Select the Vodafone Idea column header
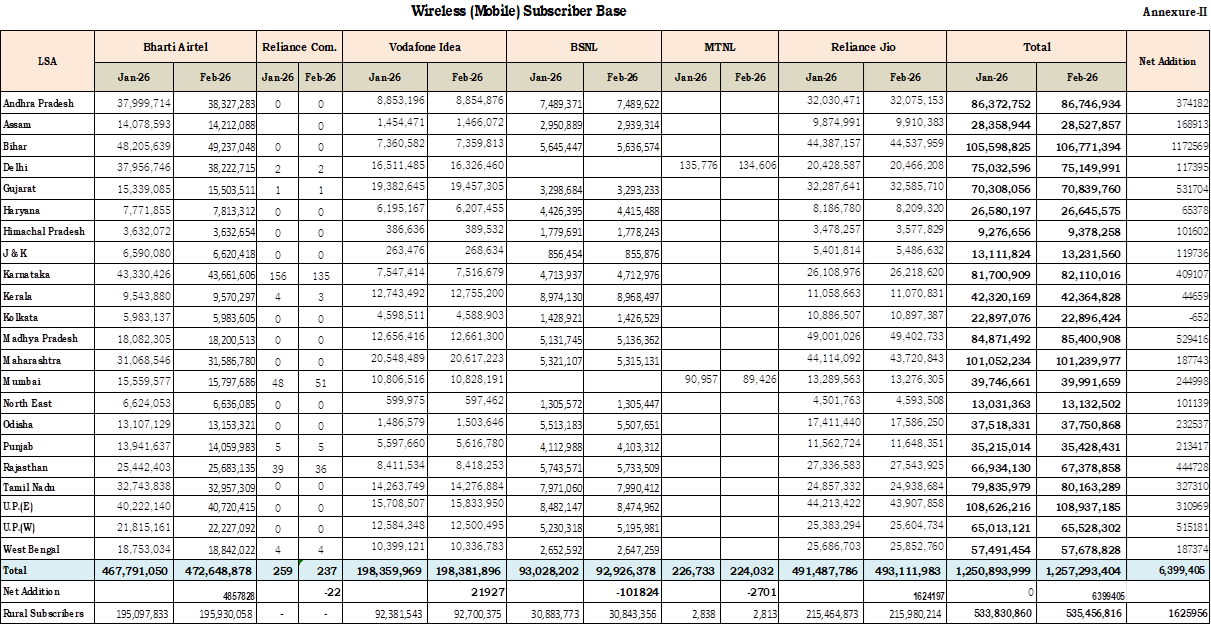The height and width of the screenshot is (625, 1211). click(424, 46)
